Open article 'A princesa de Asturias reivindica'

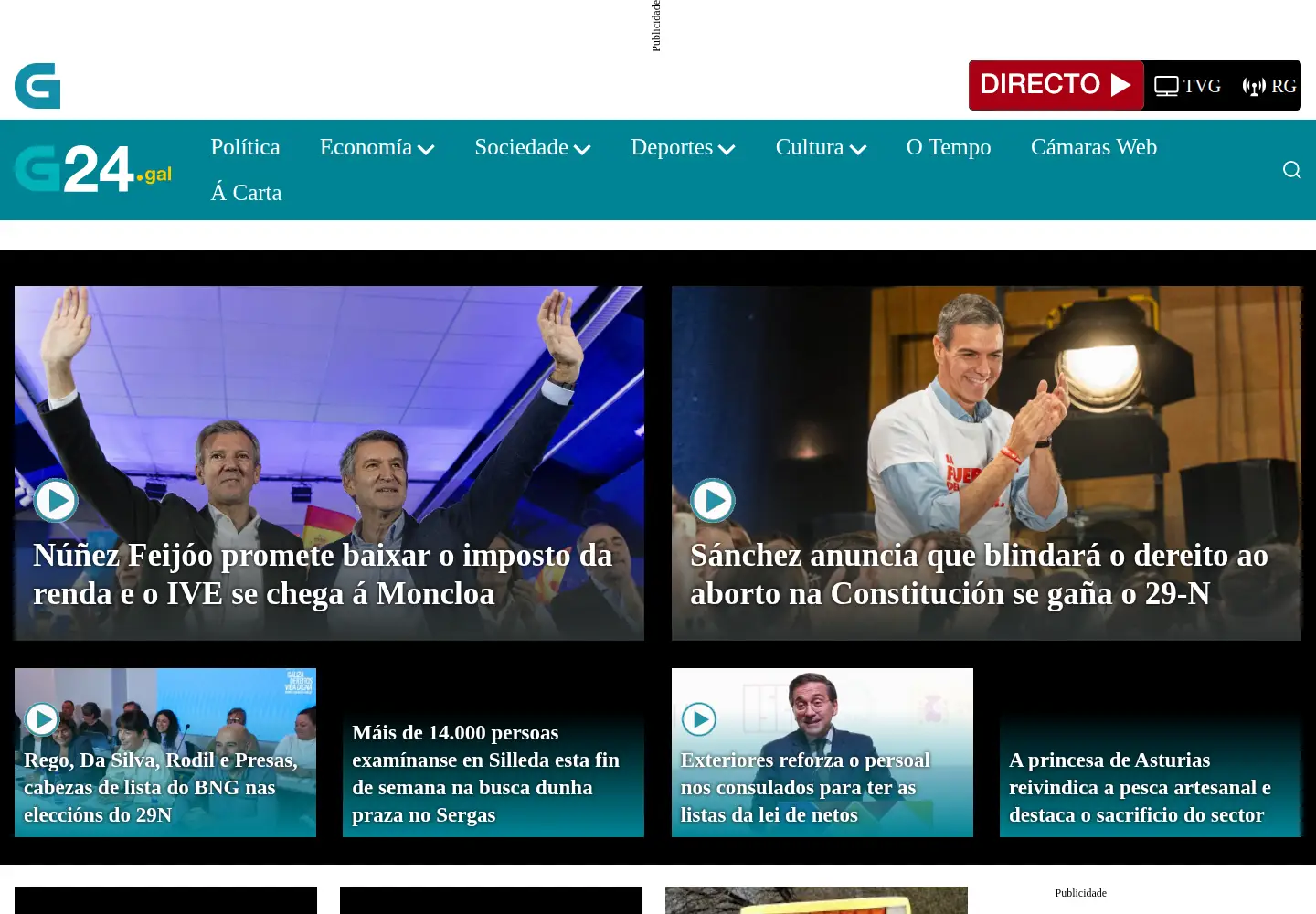tap(1140, 787)
